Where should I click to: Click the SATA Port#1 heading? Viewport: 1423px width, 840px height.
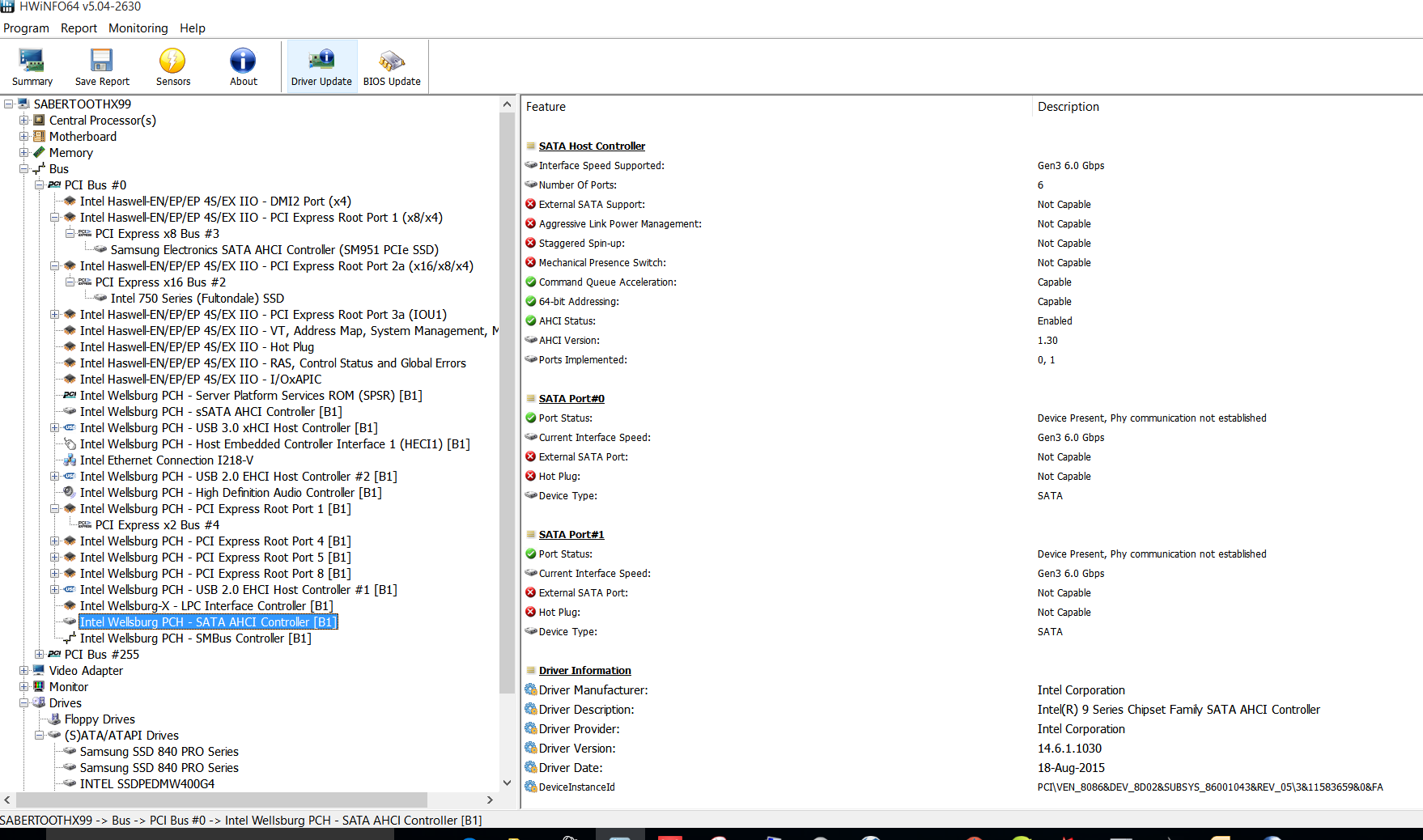coord(571,534)
